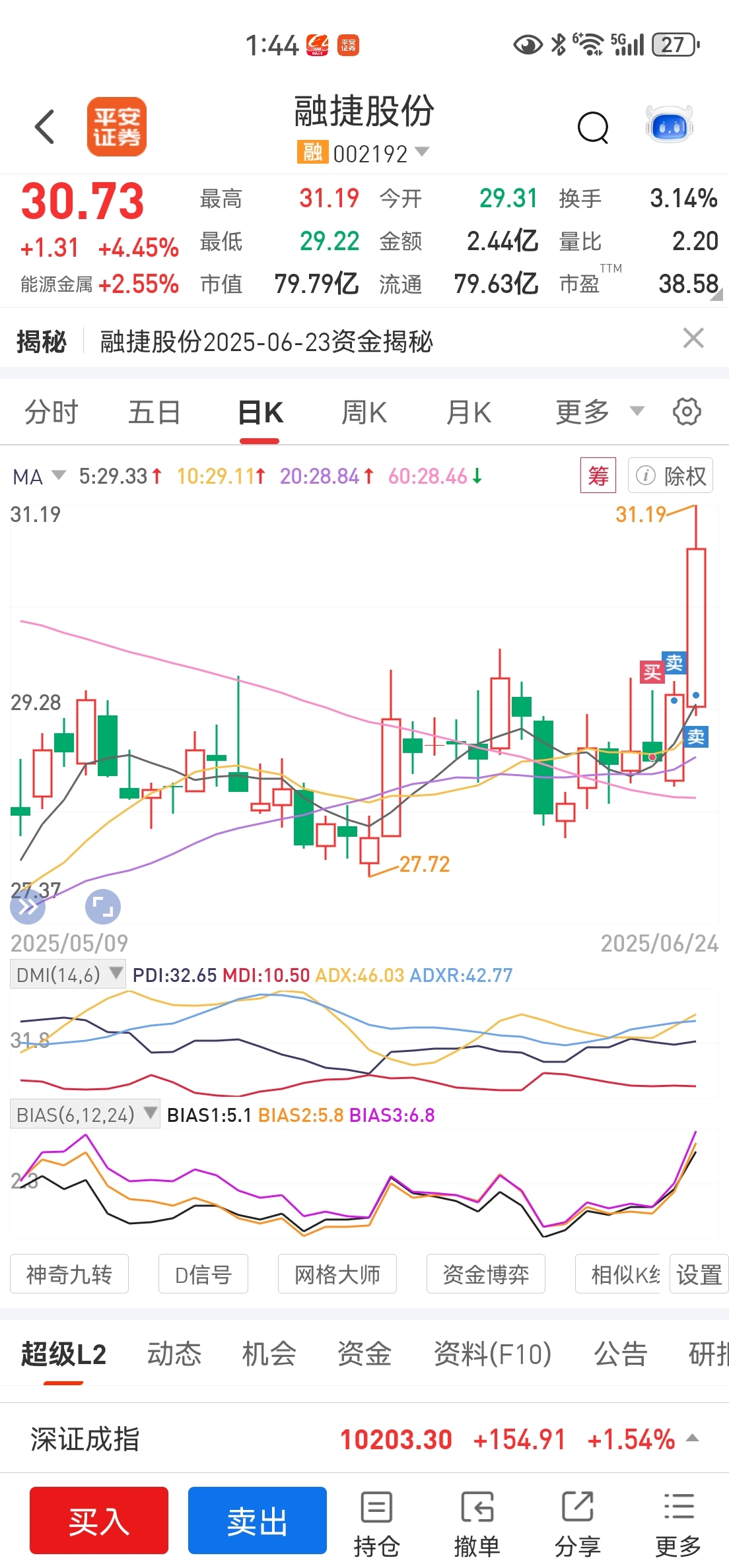Tap the orange 融 margin badge

(x=312, y=152)
